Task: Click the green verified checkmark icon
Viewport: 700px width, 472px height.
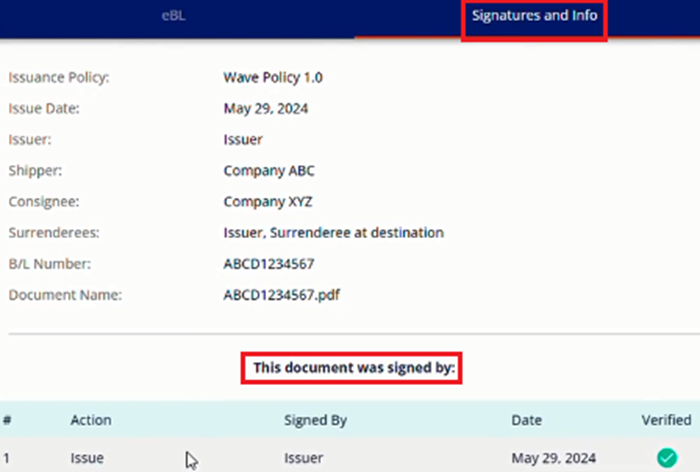Action: pyautogui.click(x=667, y=458)
